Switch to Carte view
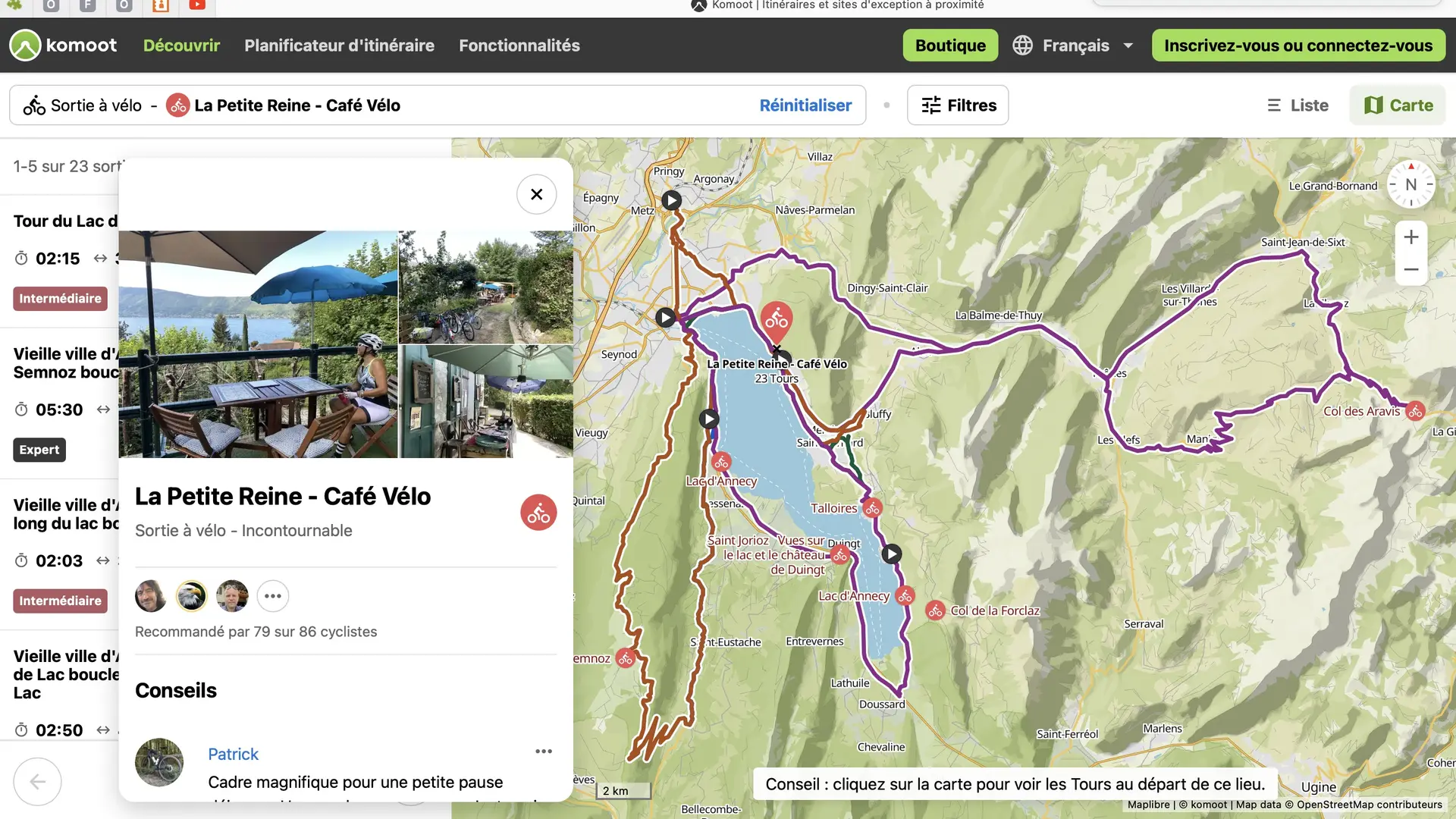The image size is (1456, 819). [x=1398, y=105]
